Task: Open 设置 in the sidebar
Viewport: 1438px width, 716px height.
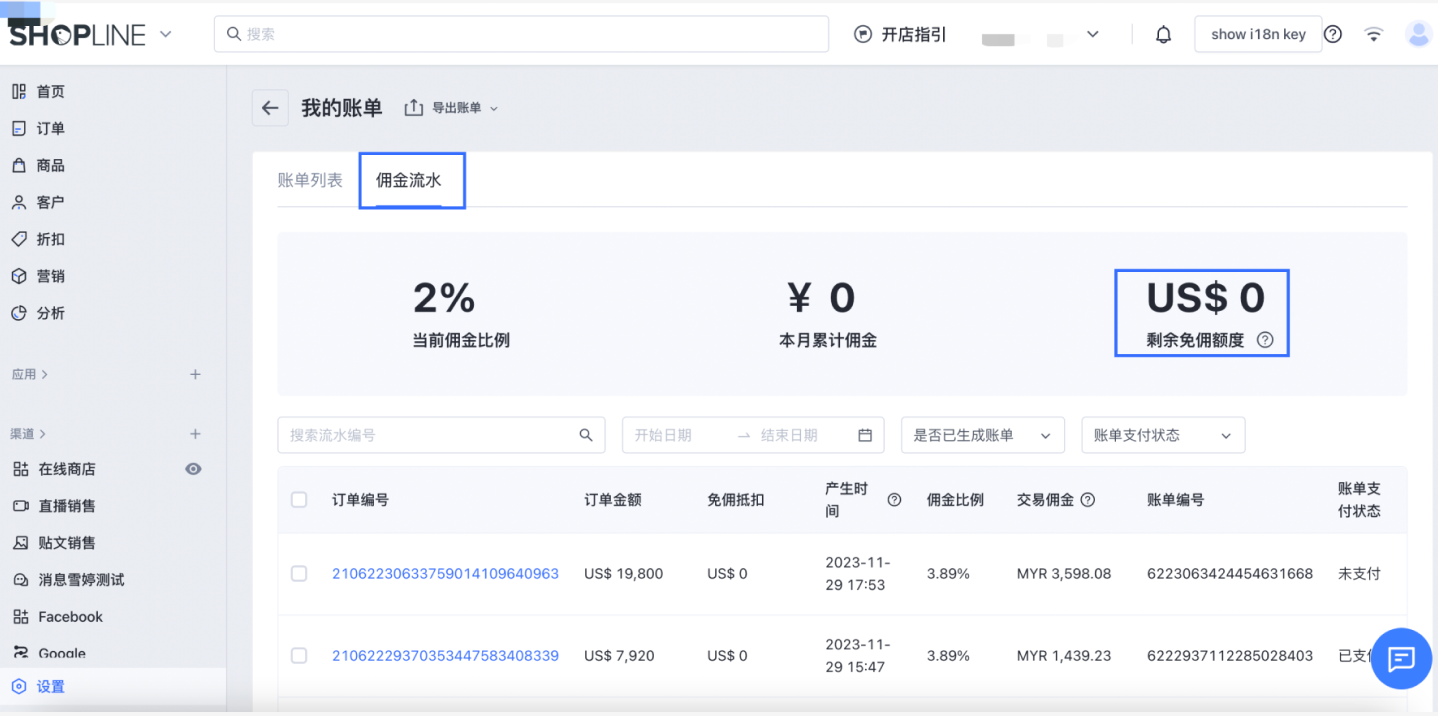Action: [x=50, y=686]
